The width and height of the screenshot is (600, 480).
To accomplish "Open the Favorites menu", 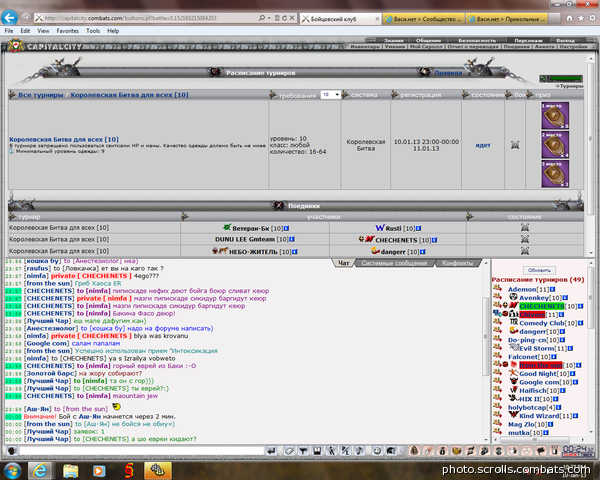I will 67,31.
